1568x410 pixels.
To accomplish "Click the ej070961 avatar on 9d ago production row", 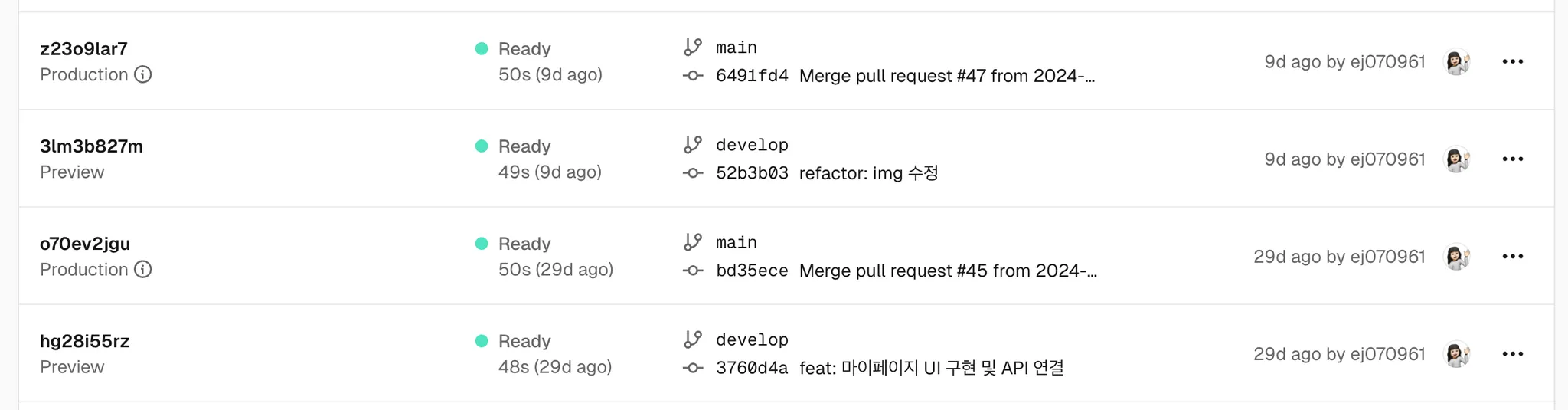I will click(x=1457, y=61).
